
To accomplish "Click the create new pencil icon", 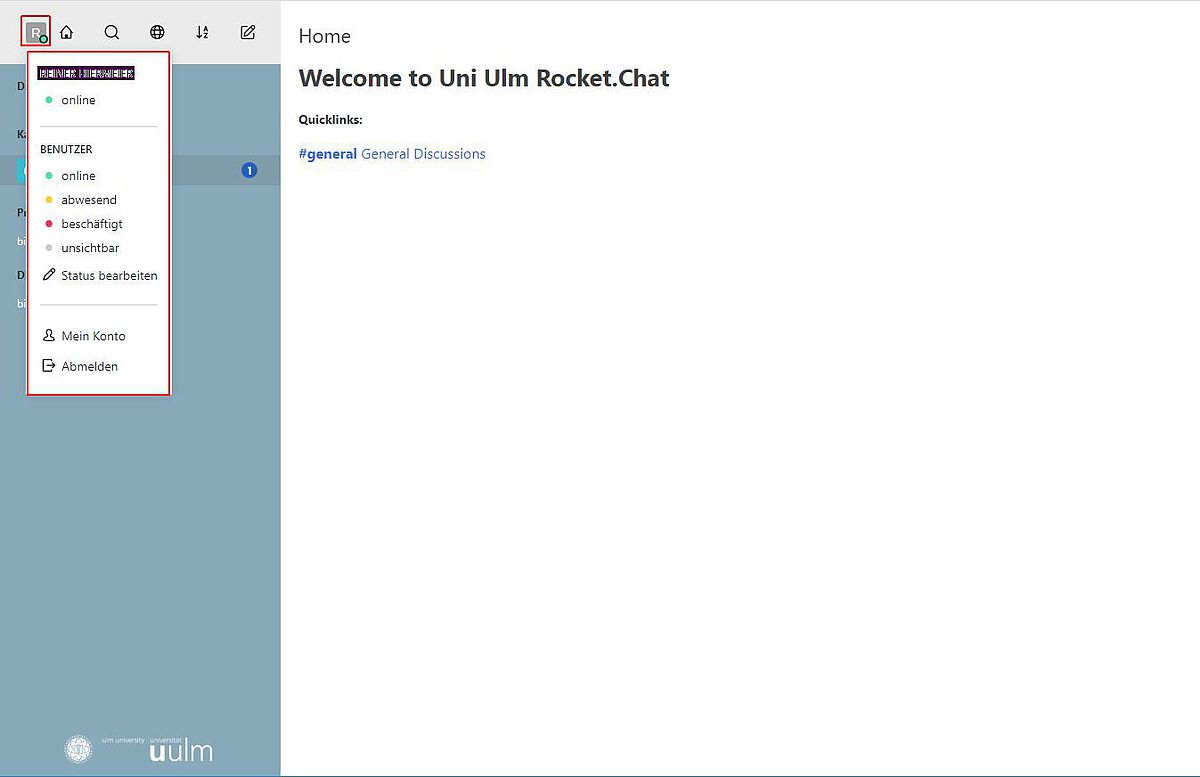I will pyautogui.click(x=248, y=32).
